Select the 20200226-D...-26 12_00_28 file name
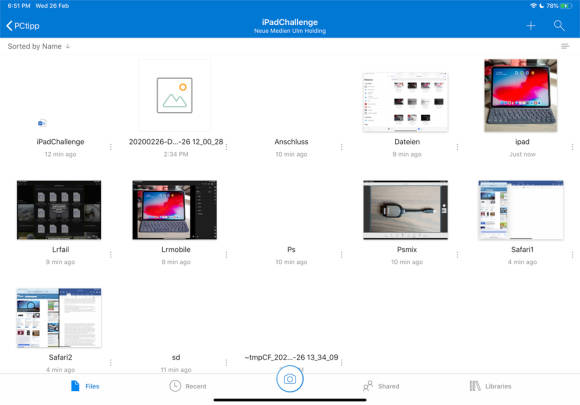This screenshot has width=580, height=405. [x=176, y=142]
